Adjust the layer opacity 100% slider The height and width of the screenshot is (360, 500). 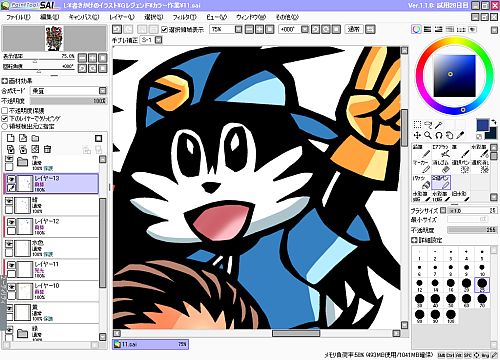[69, 101]
